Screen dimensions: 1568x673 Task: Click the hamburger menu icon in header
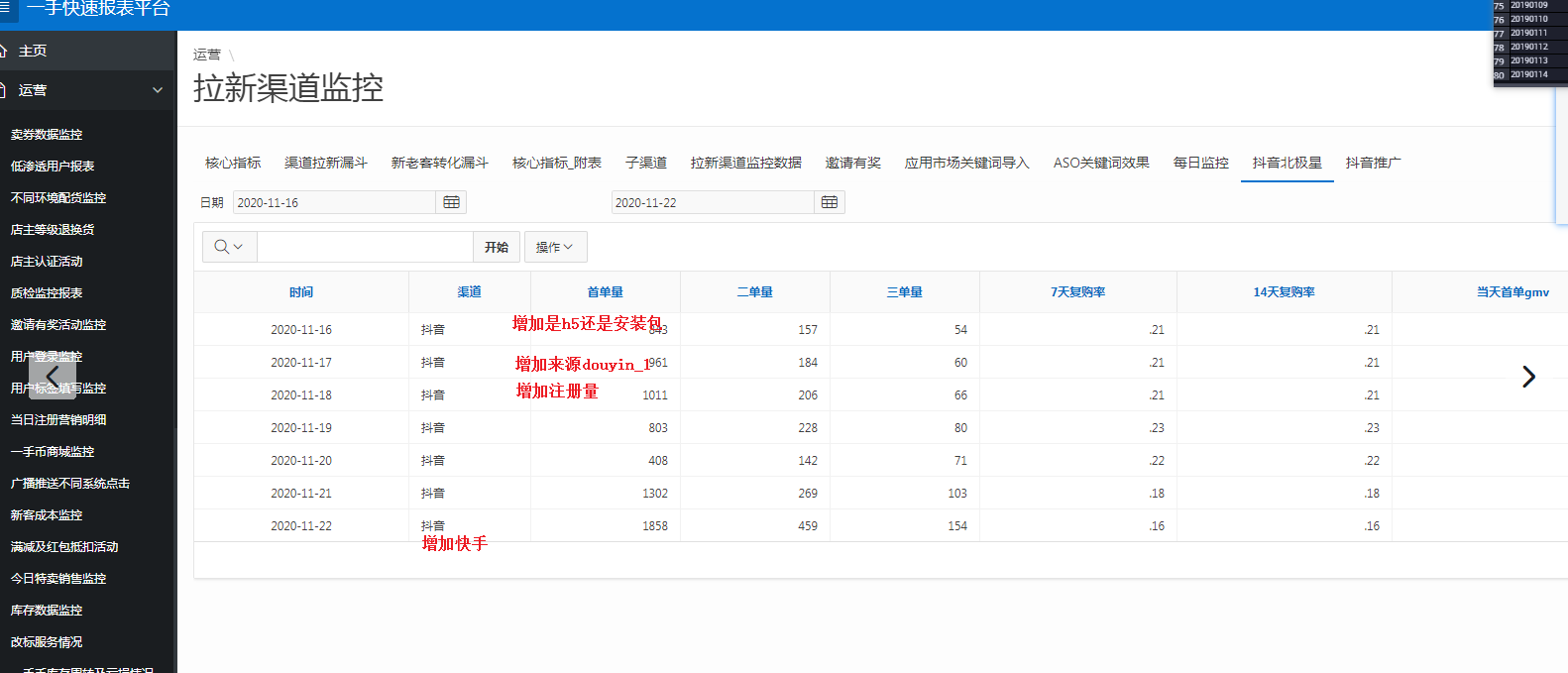pyautogui.click(x=5, y=8)
